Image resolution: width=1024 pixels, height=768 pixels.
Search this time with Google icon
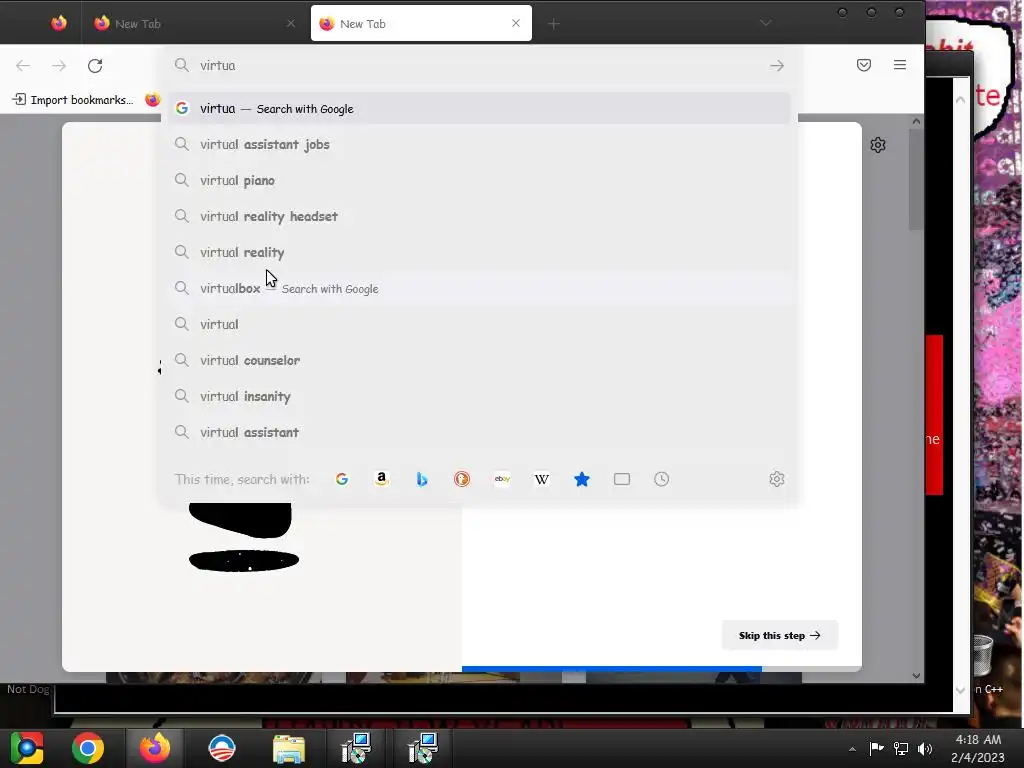[342, 479]
